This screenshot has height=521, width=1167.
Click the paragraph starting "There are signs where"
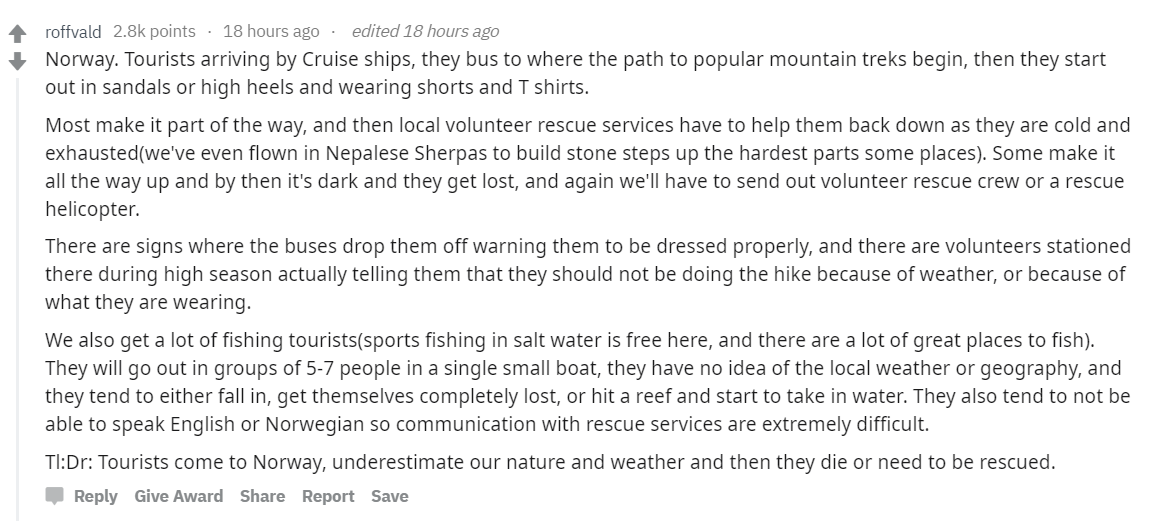tap(588, 274)
